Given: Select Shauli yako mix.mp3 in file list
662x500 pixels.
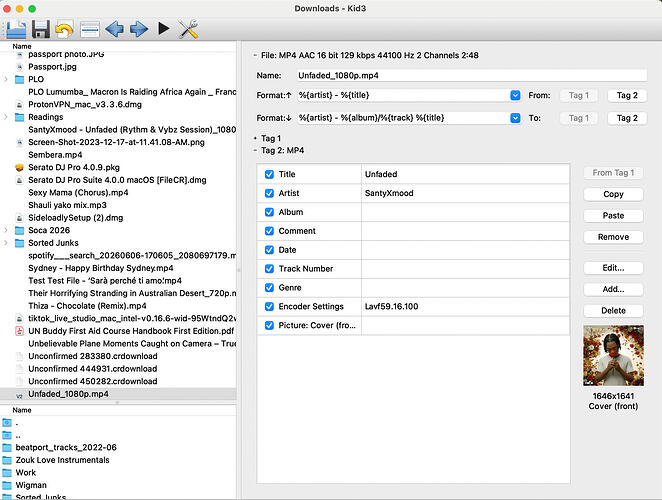Looking at the screenshot, I should (67, 205).
